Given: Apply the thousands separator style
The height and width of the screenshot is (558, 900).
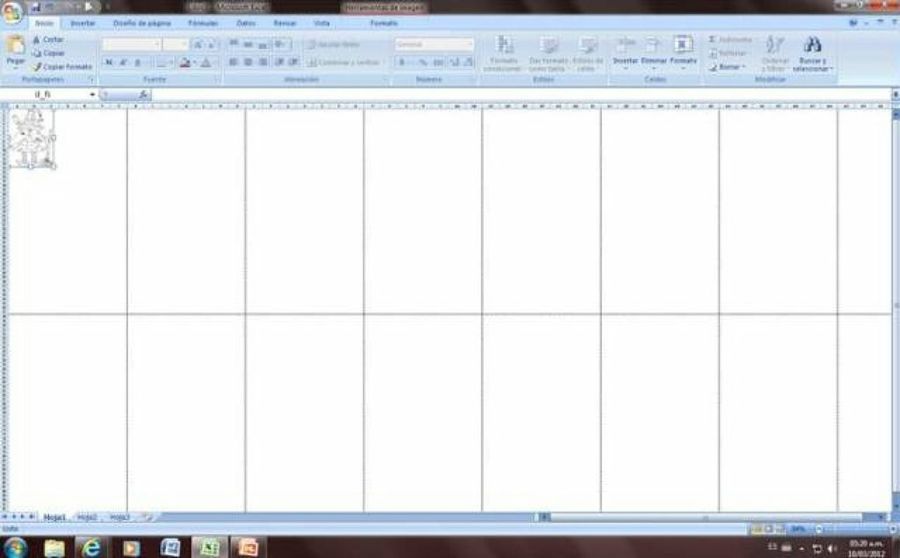Looking at the screenshot, I should point(439,62).
